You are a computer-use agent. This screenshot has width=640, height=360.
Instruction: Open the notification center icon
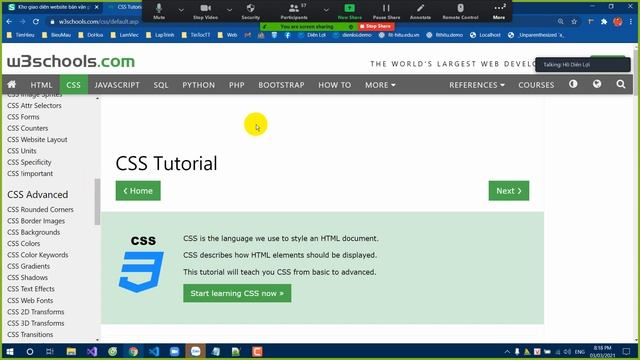[627, 351]
